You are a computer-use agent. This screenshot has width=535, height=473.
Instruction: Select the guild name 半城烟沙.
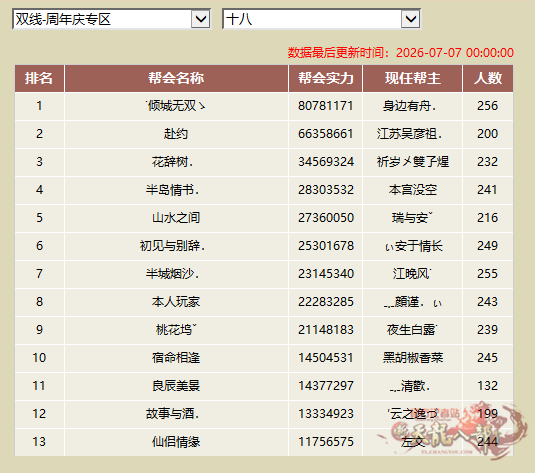coord(172,274)
